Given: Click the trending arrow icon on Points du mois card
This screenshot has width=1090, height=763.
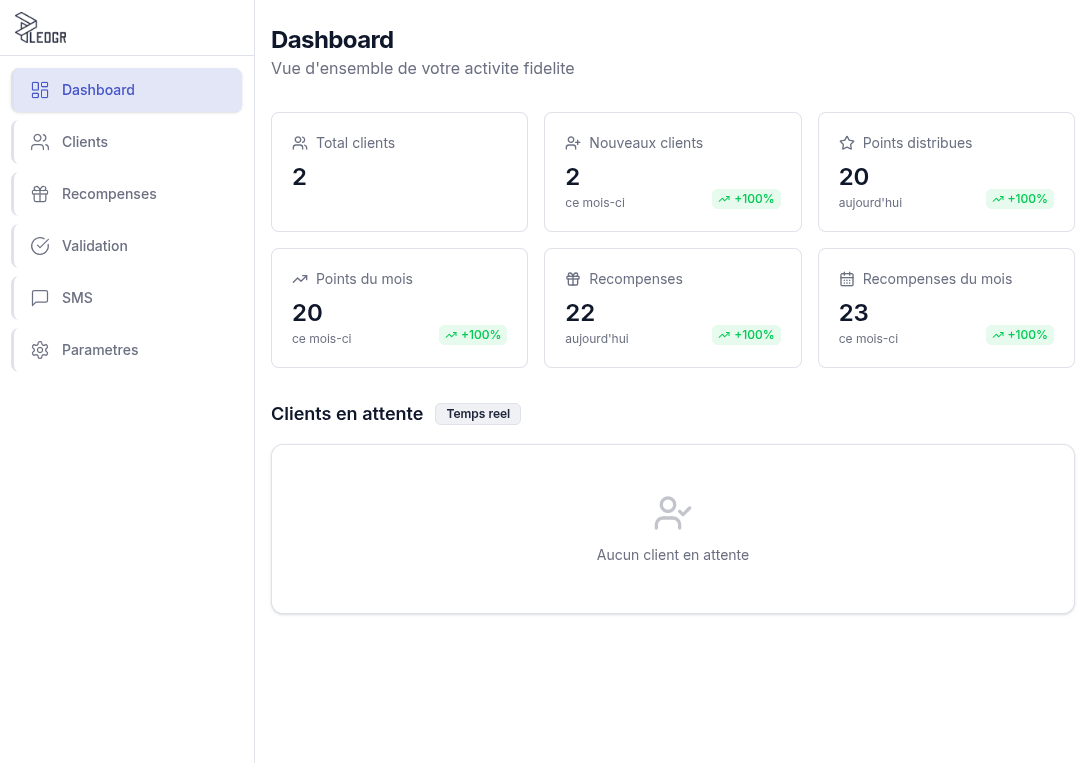Looking at the screenshot, I should coord(300,279).
